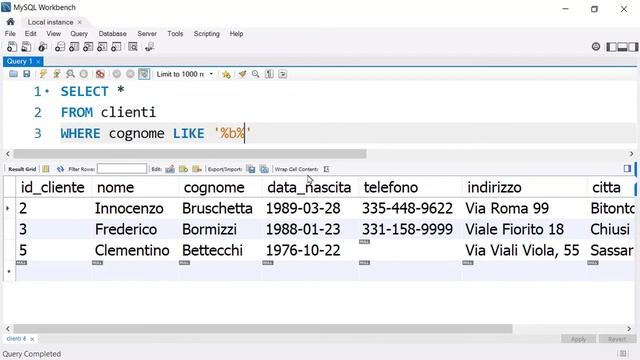Toggle the bottom output panel
The image size is (640, 360).
(x=622, y=47)
